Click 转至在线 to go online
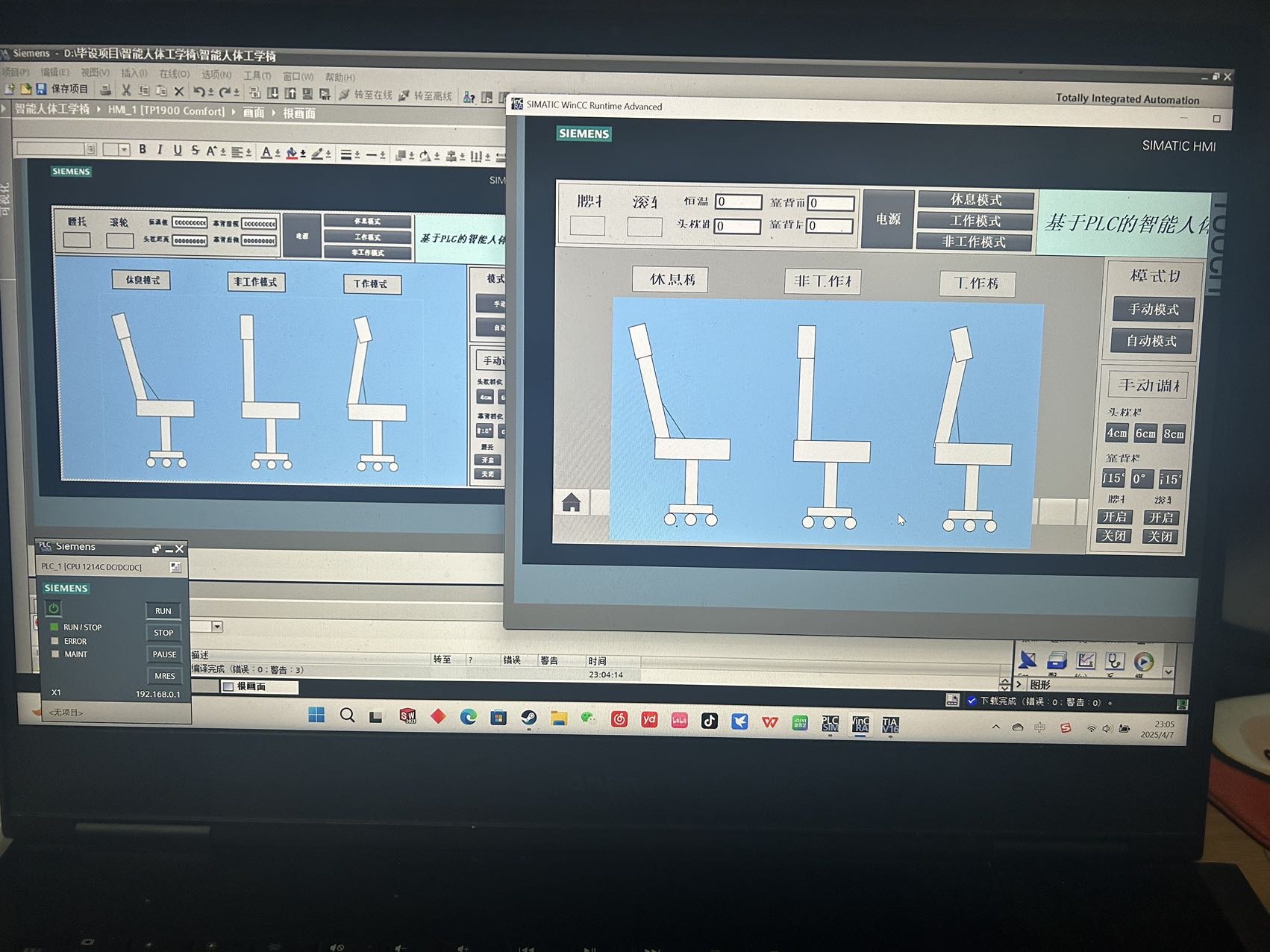1270x952 pixels. point(366,95)
